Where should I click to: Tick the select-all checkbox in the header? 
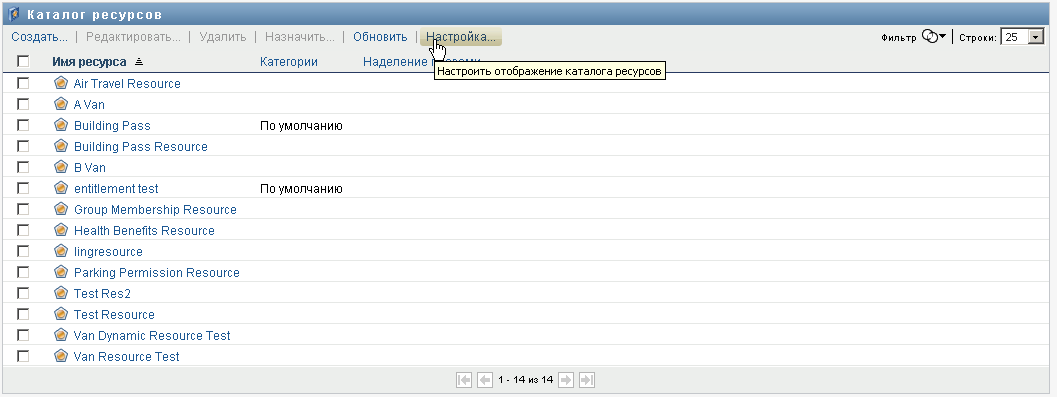24,61
